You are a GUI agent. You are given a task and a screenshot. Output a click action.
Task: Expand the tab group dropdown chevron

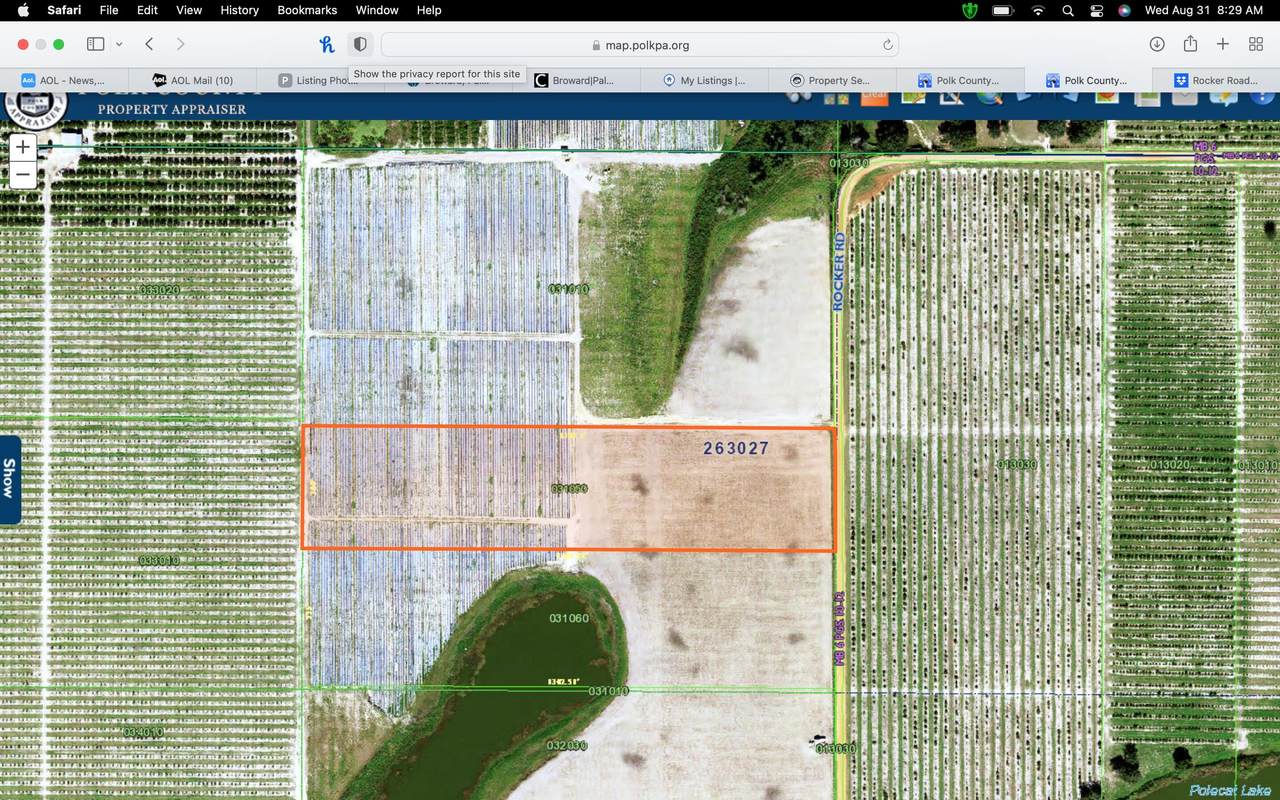coord(119,44)
